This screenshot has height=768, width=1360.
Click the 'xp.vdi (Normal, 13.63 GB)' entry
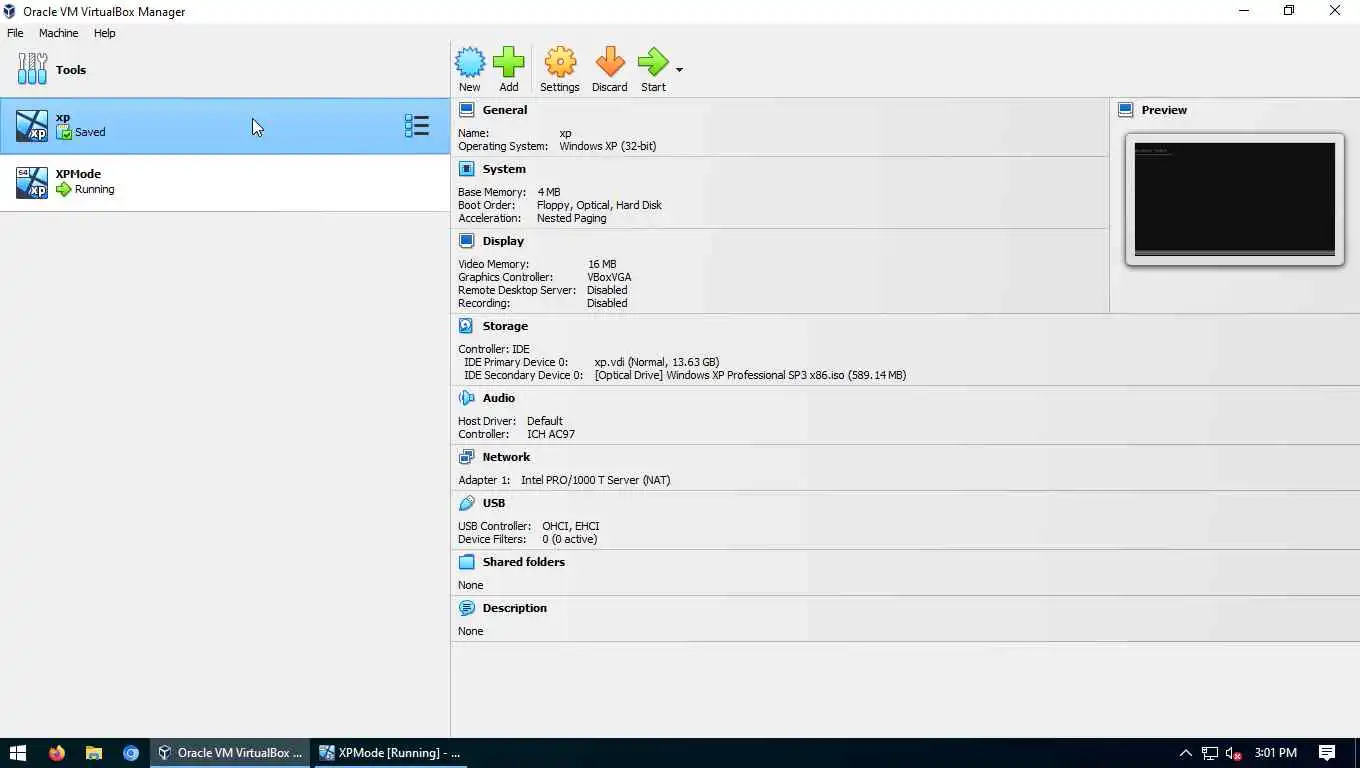657,362
